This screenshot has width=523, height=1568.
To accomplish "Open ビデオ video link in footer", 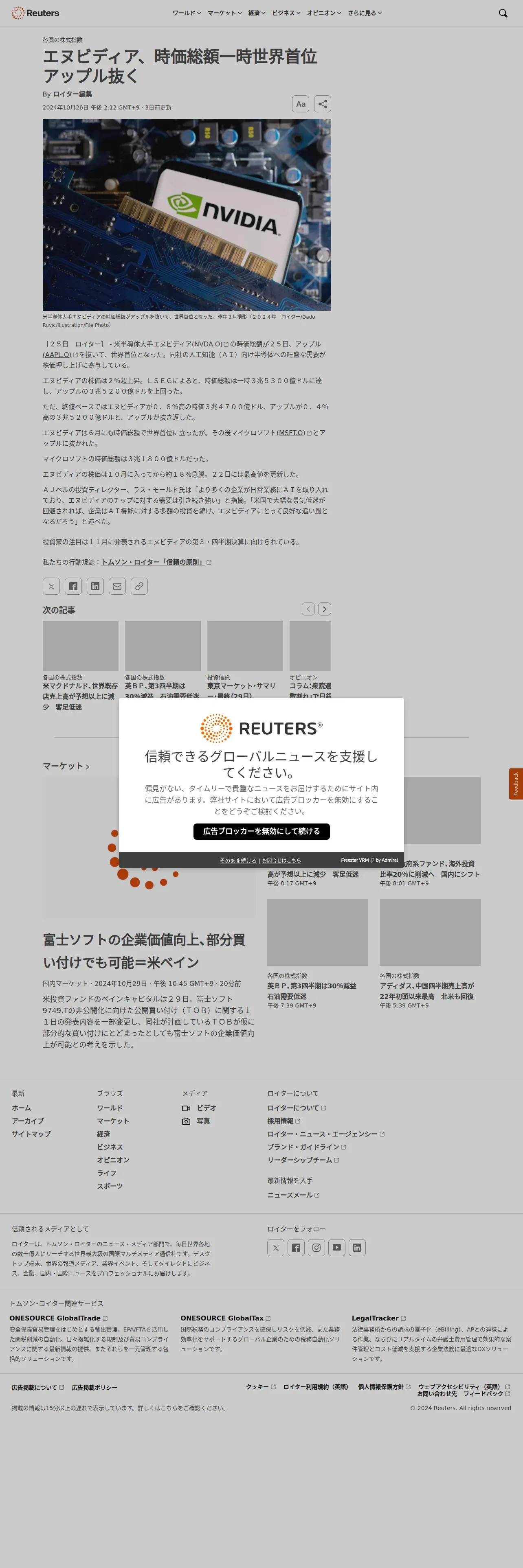I will [199, 1108].
